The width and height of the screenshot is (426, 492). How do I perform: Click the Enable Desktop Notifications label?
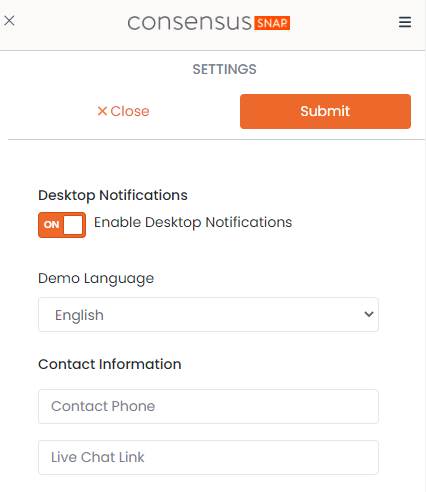(193, 222)
